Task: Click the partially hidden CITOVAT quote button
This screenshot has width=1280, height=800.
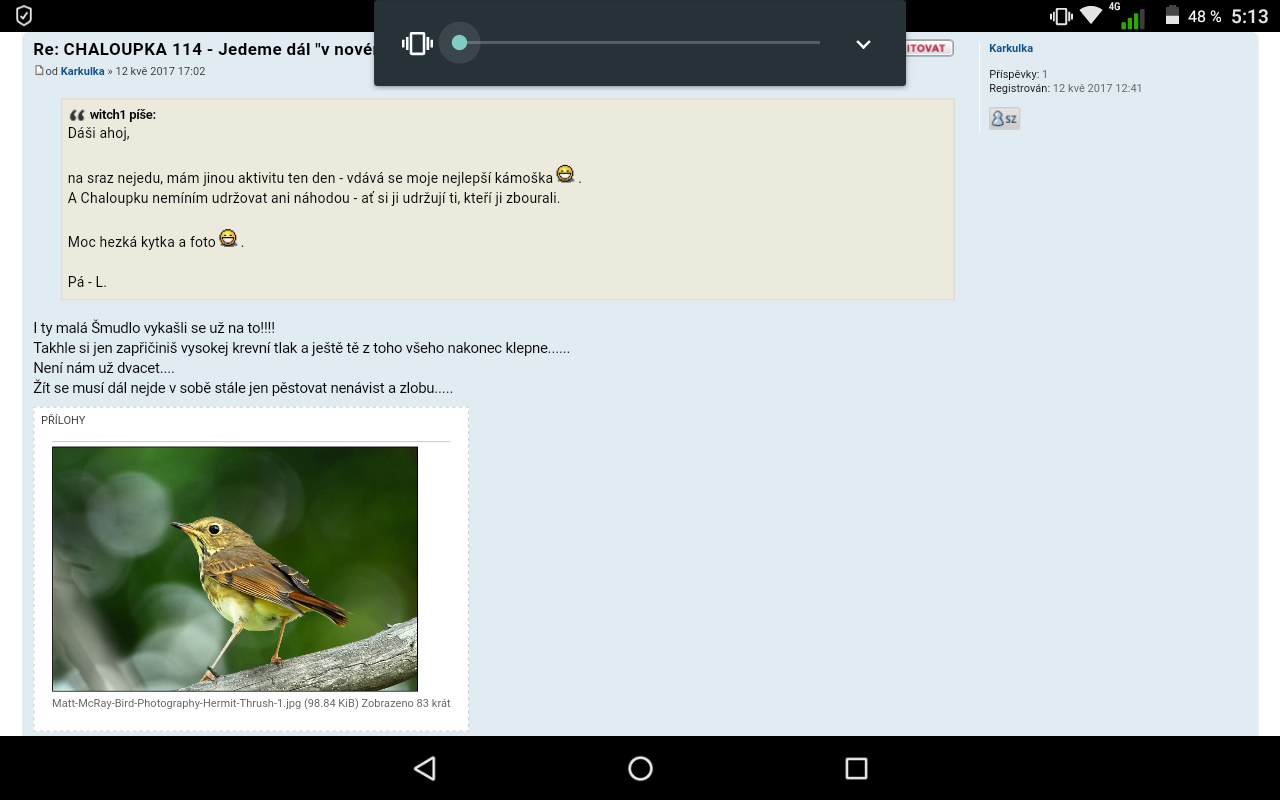Action: coord(930,48)
